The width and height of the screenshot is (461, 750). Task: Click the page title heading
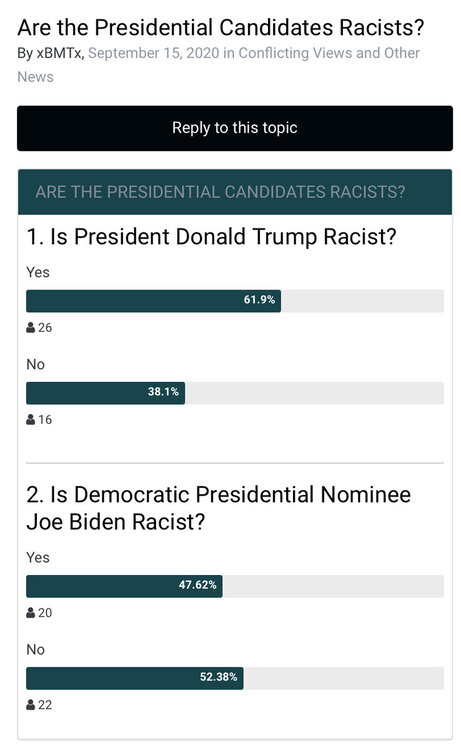[x=221, y=28]
